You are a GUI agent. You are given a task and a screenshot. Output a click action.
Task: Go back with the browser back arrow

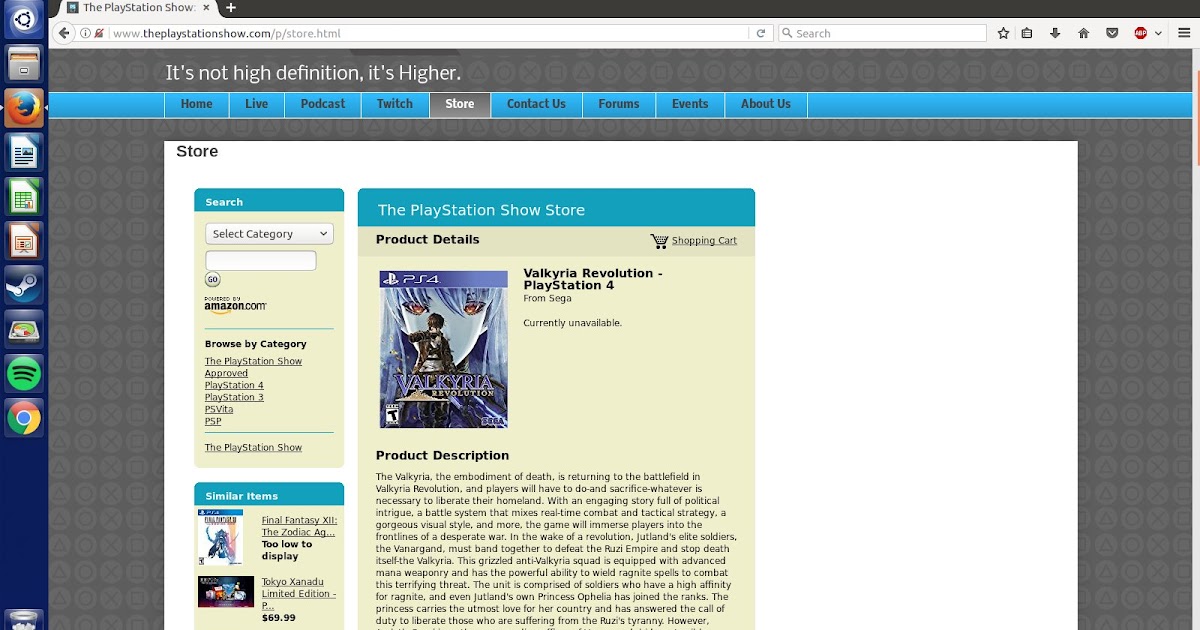click(65, 33)
